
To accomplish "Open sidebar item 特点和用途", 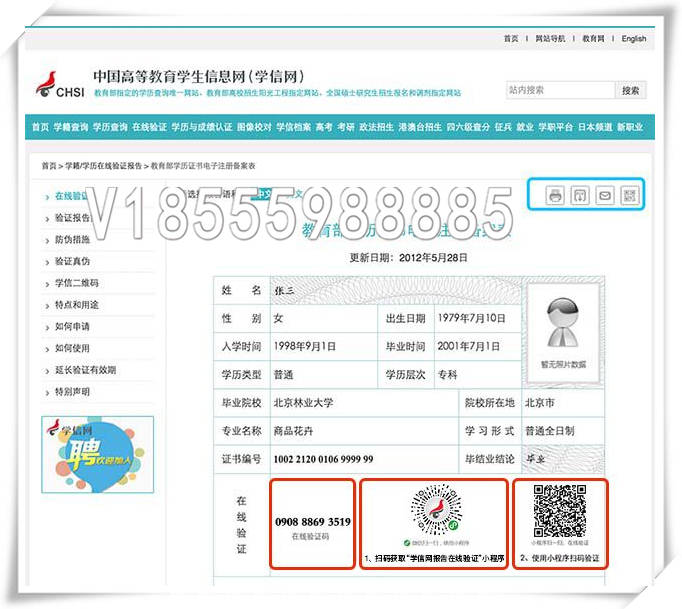I will point(77,304).
